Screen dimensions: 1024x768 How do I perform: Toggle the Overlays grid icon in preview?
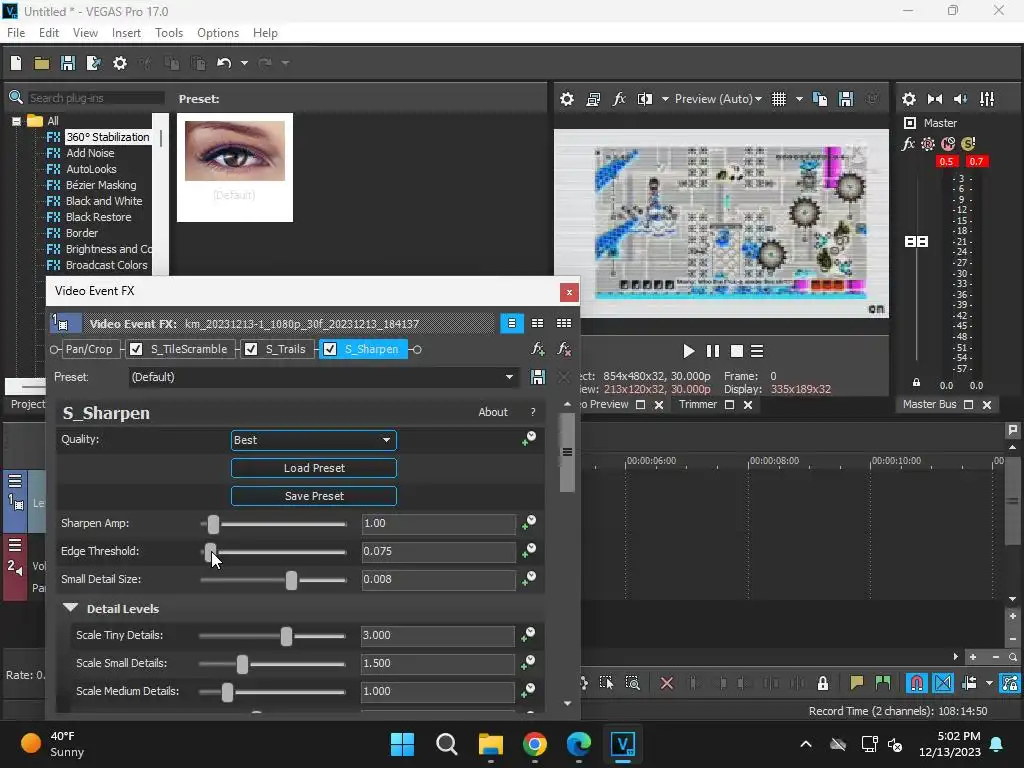coord(779,99)
